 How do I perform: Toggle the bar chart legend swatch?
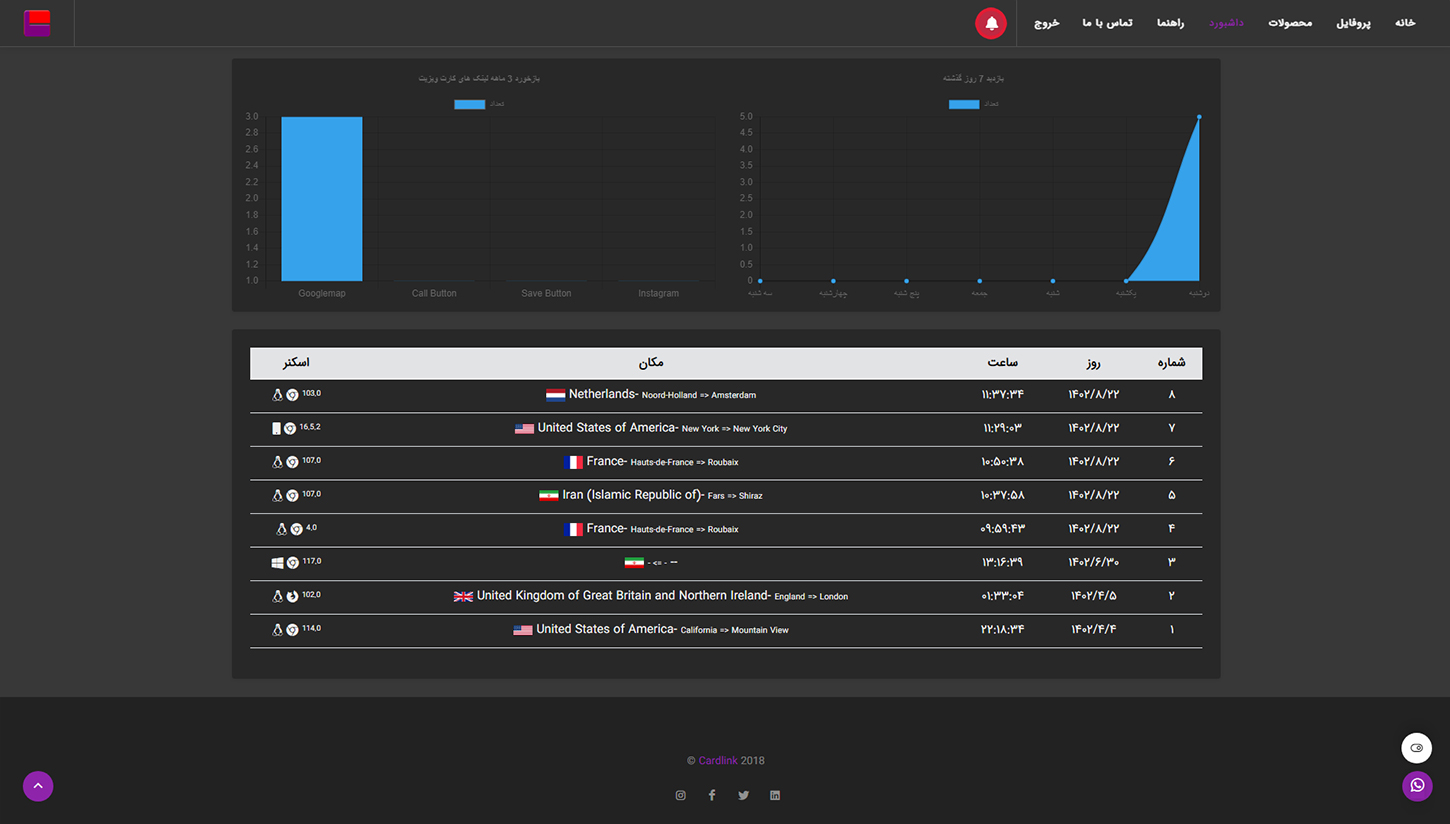tap(470, 104)
